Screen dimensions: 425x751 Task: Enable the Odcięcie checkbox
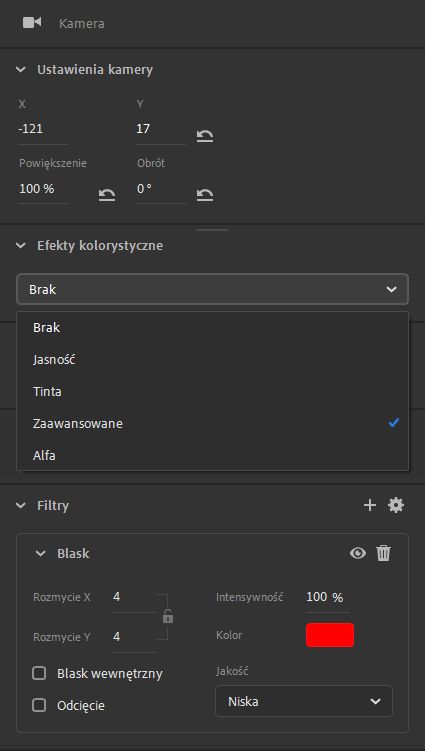(39, 705)
